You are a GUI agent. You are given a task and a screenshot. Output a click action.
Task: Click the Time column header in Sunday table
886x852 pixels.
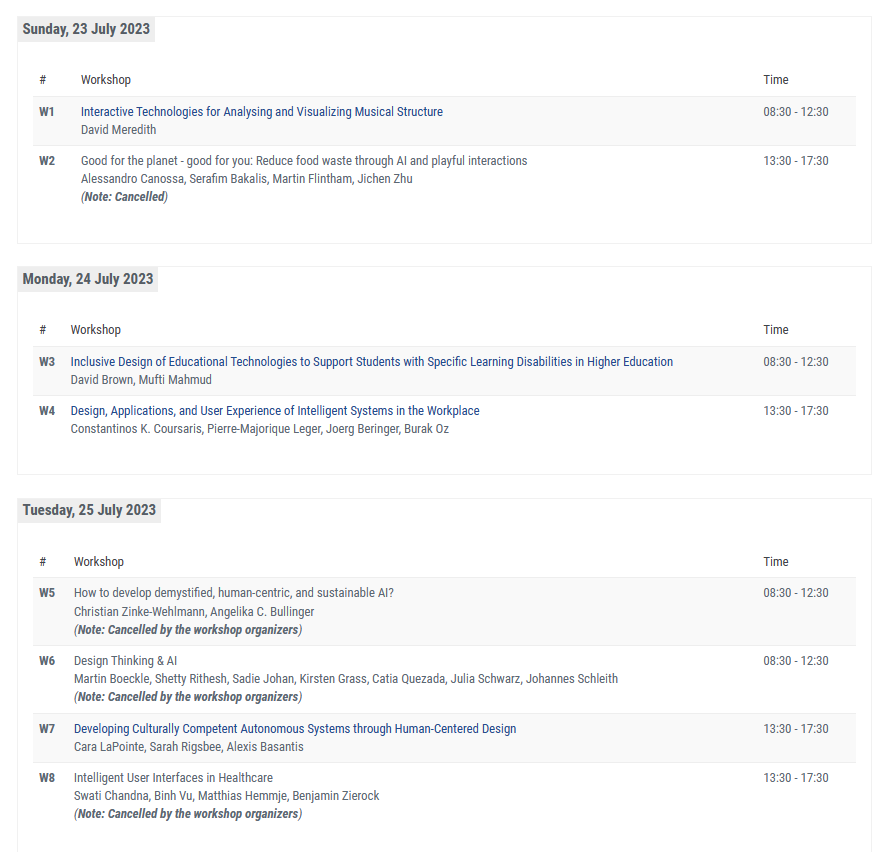[776, 80]
